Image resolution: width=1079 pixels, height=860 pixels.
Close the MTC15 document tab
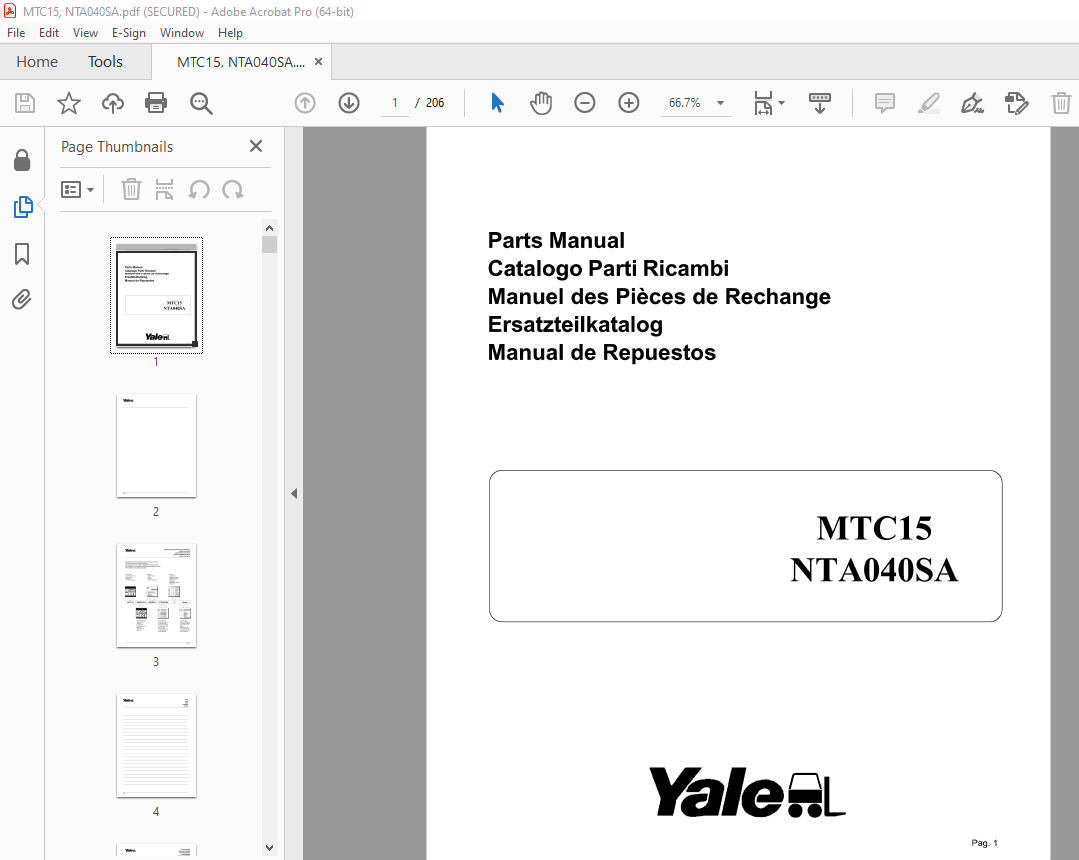[318, 62]
